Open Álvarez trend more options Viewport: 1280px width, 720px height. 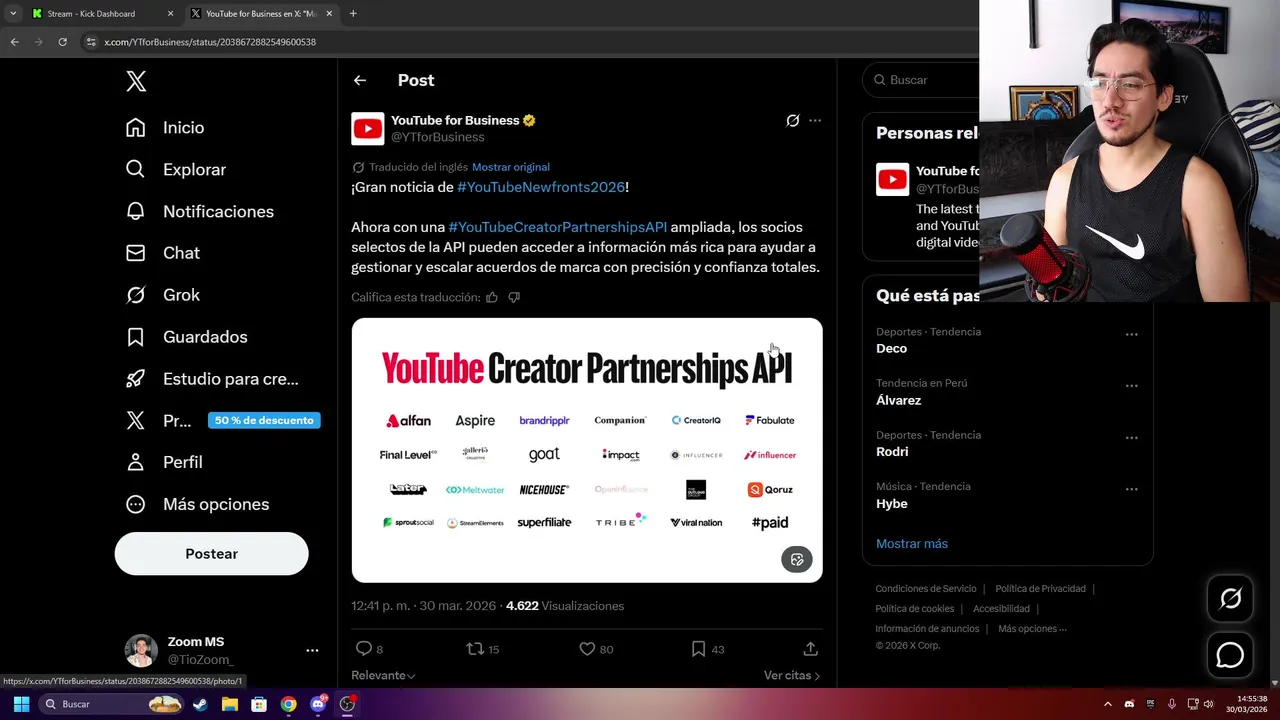point(1132,386)
